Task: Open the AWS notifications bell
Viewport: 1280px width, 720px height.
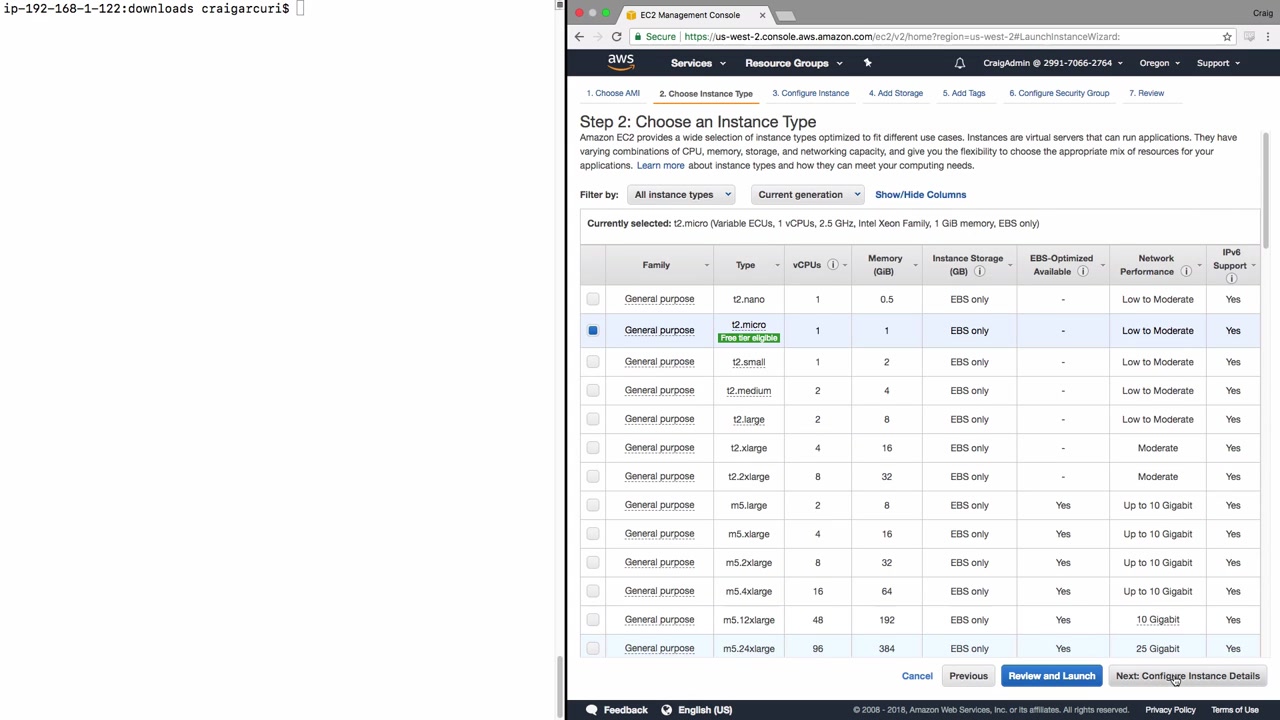Action: (x=960, y=63)
